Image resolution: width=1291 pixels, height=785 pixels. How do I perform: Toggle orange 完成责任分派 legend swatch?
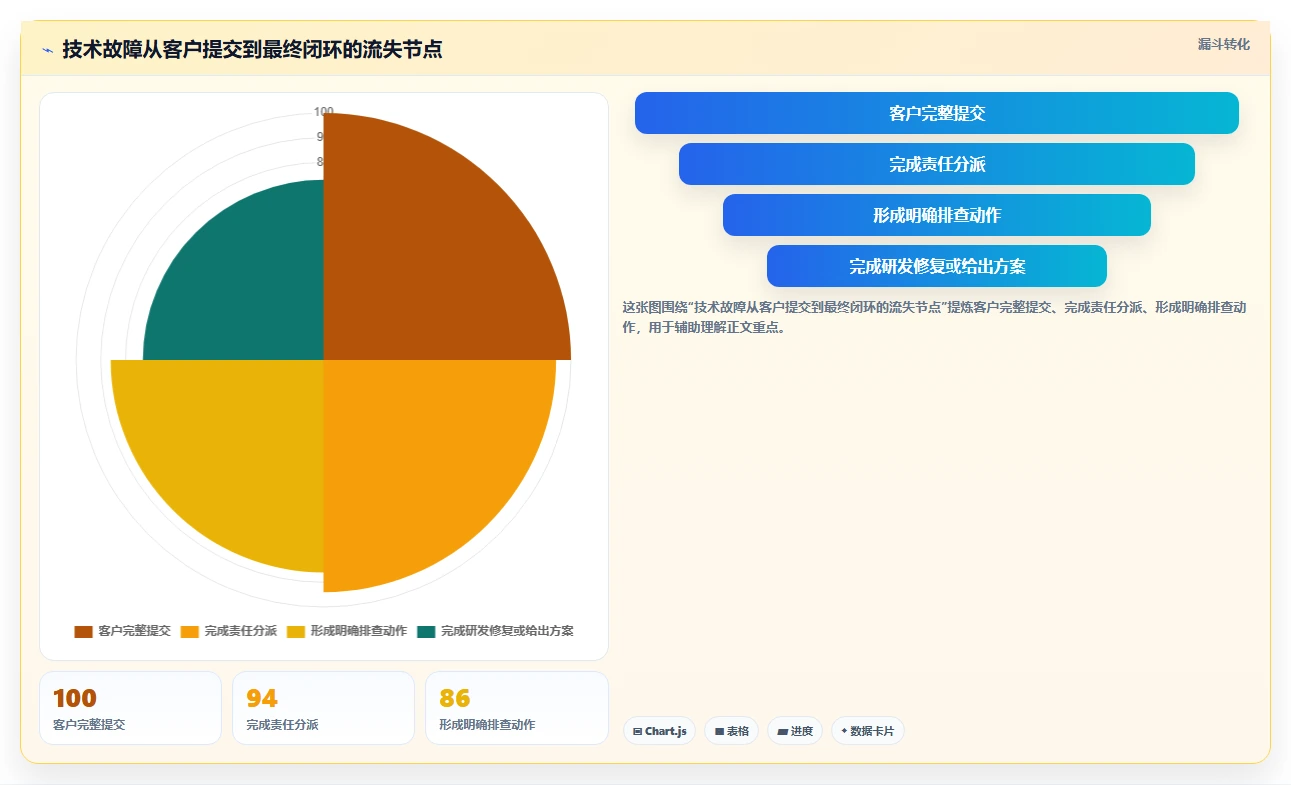[x=190, y=631]
